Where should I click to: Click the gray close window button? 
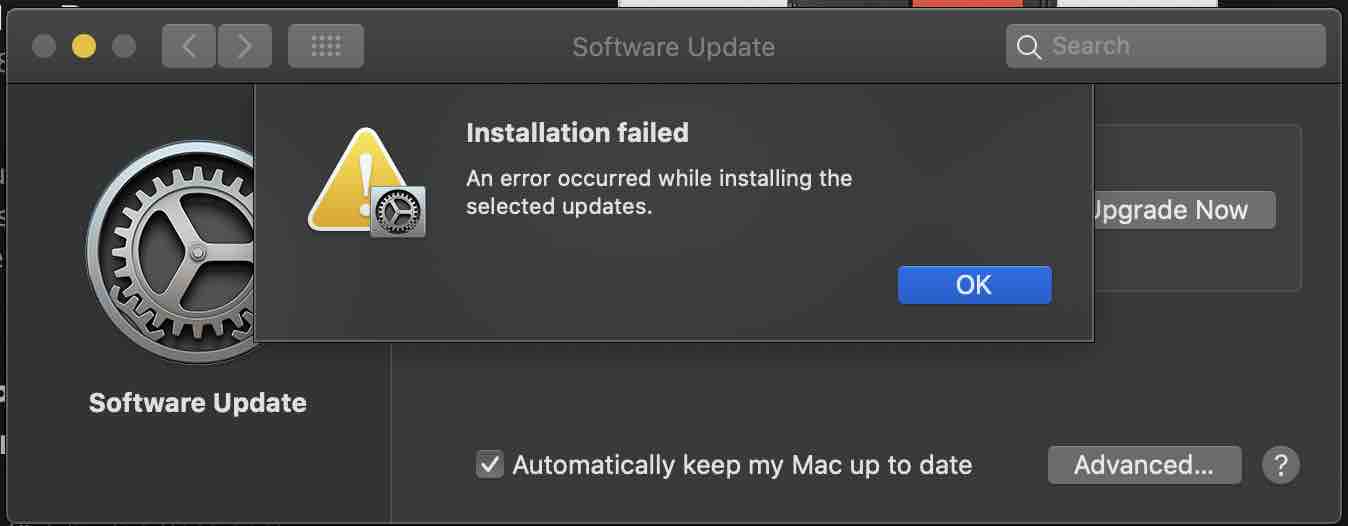click(44, 46)
